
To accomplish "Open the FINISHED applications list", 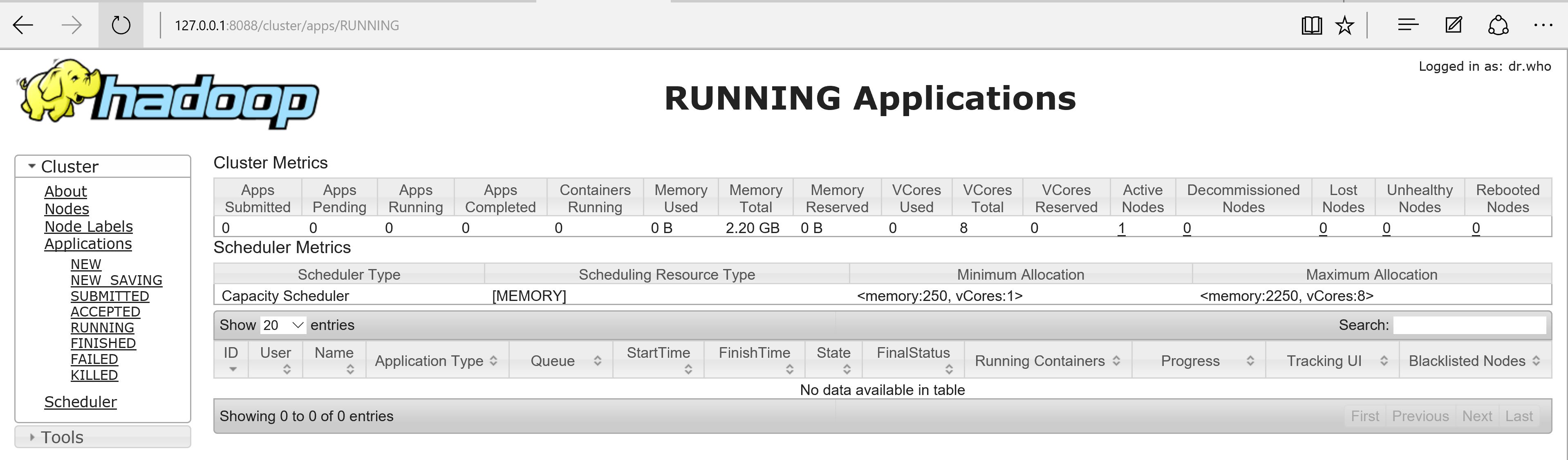I will click(103, 343).
